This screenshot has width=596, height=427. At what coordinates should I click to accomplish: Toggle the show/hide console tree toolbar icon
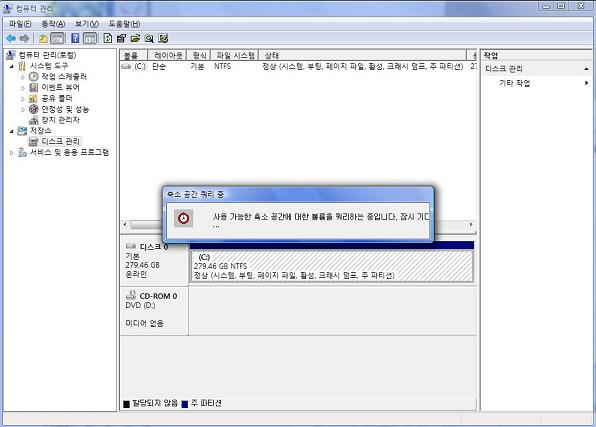[x=57, y=38]
